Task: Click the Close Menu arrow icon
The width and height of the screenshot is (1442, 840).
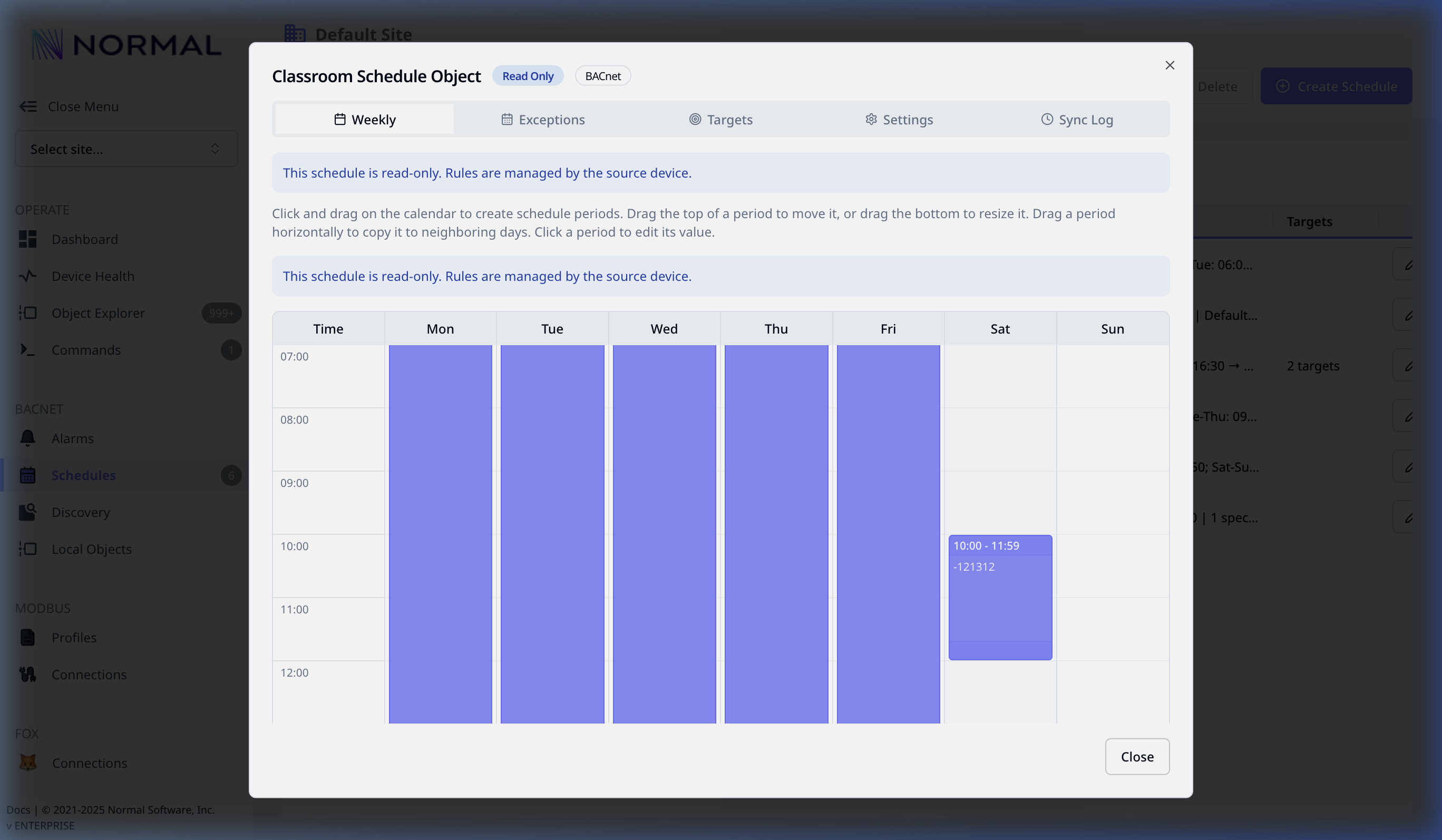Action: [x=27, y=106]
